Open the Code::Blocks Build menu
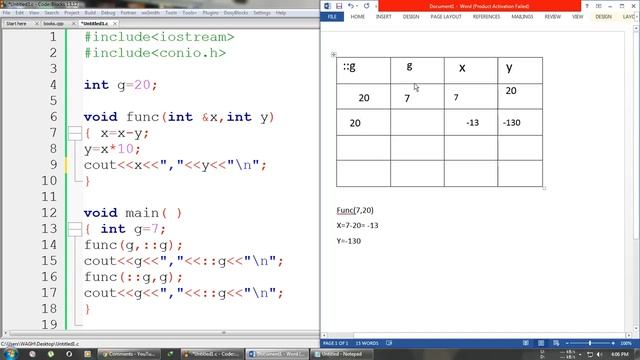This screenshot has width=640, height=360. [90, 13]
